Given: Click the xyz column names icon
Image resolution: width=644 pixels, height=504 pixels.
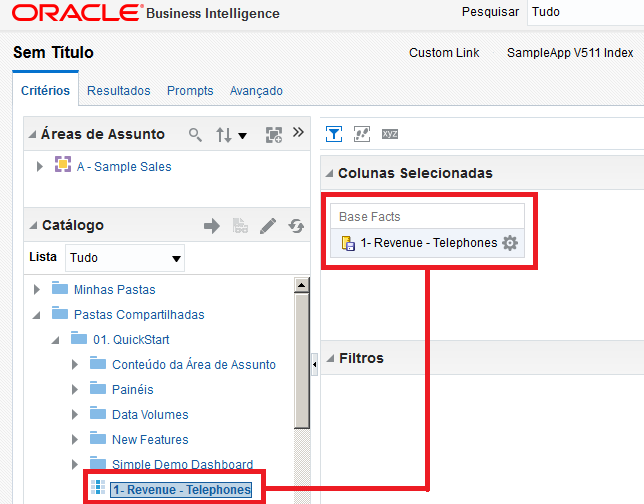Looking at the screenshot, I should (x=390, y=134).
